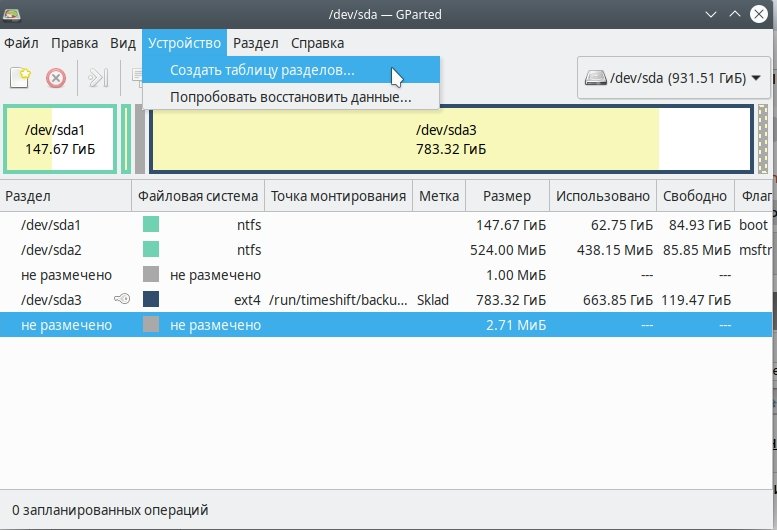Click the Sklad label cell
Viewport: 777px width, 530px height.
[433, 300]
